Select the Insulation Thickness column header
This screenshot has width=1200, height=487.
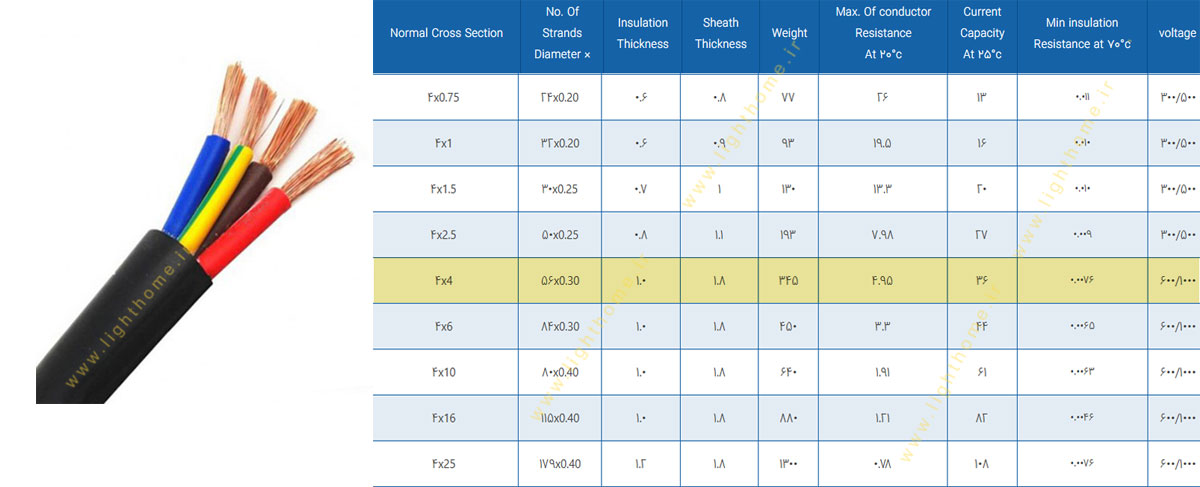click(643, 33)
